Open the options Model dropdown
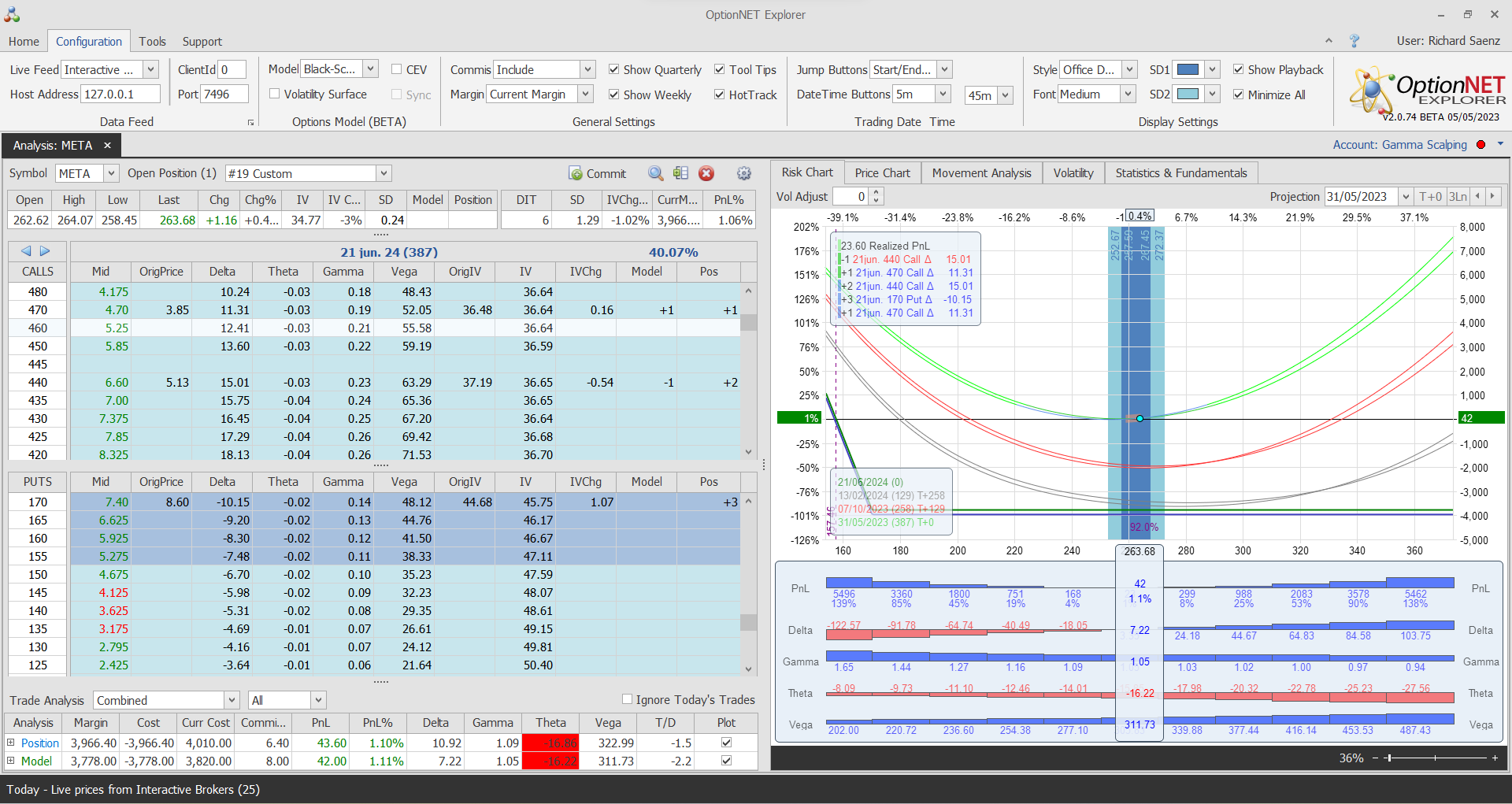Viewport: 1512px width, 804px height. [371, 69]
